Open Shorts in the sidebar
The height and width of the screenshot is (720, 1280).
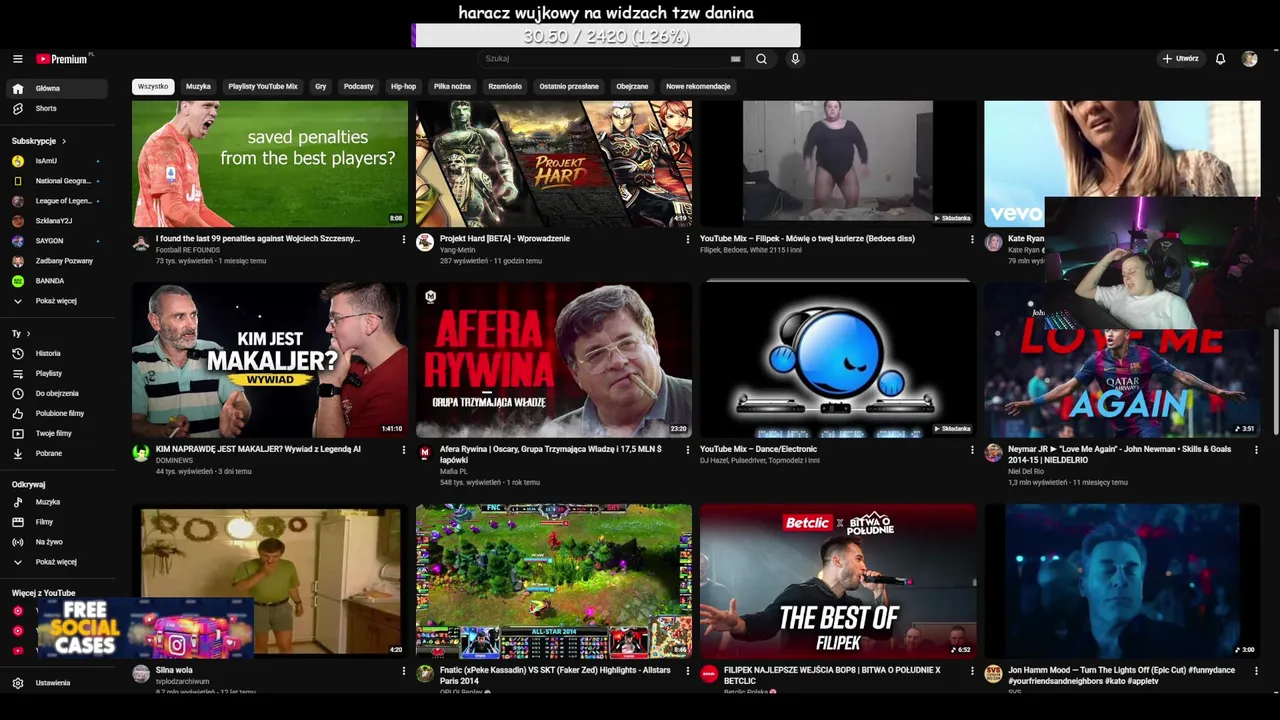click(55, 108)
